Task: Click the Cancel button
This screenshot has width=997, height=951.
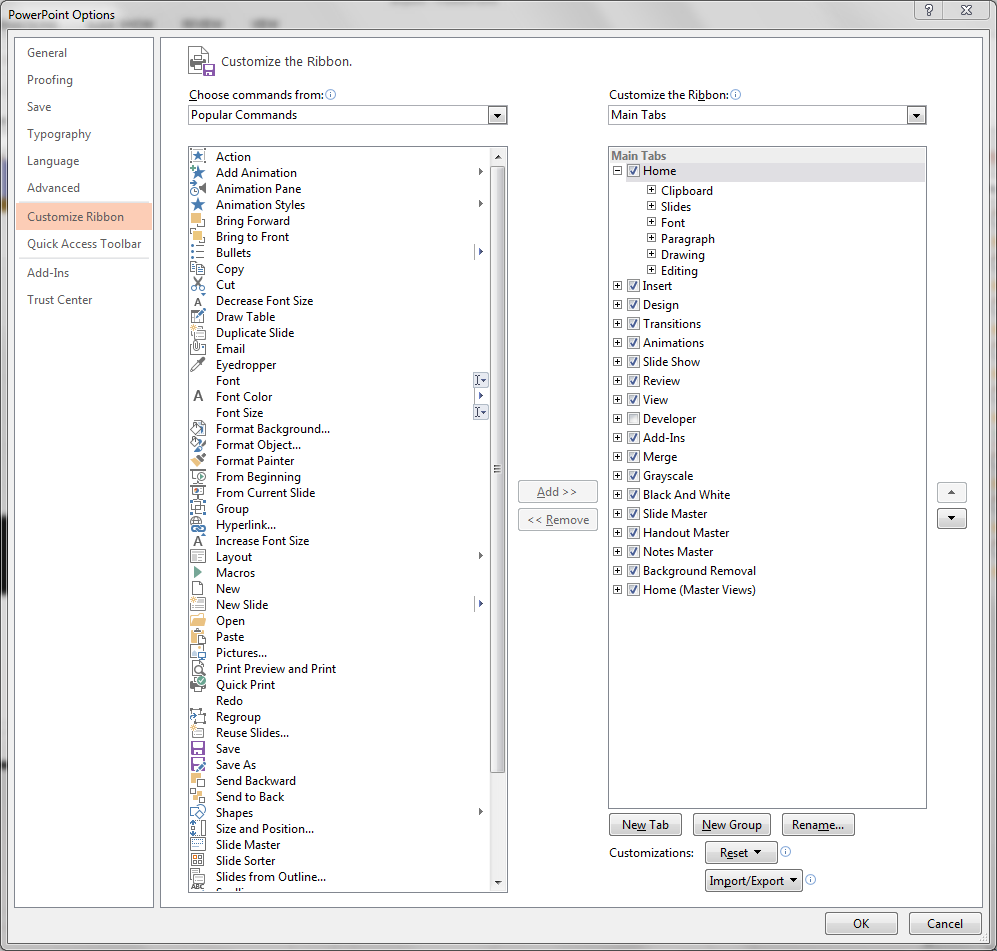Action: pos(945,923)
